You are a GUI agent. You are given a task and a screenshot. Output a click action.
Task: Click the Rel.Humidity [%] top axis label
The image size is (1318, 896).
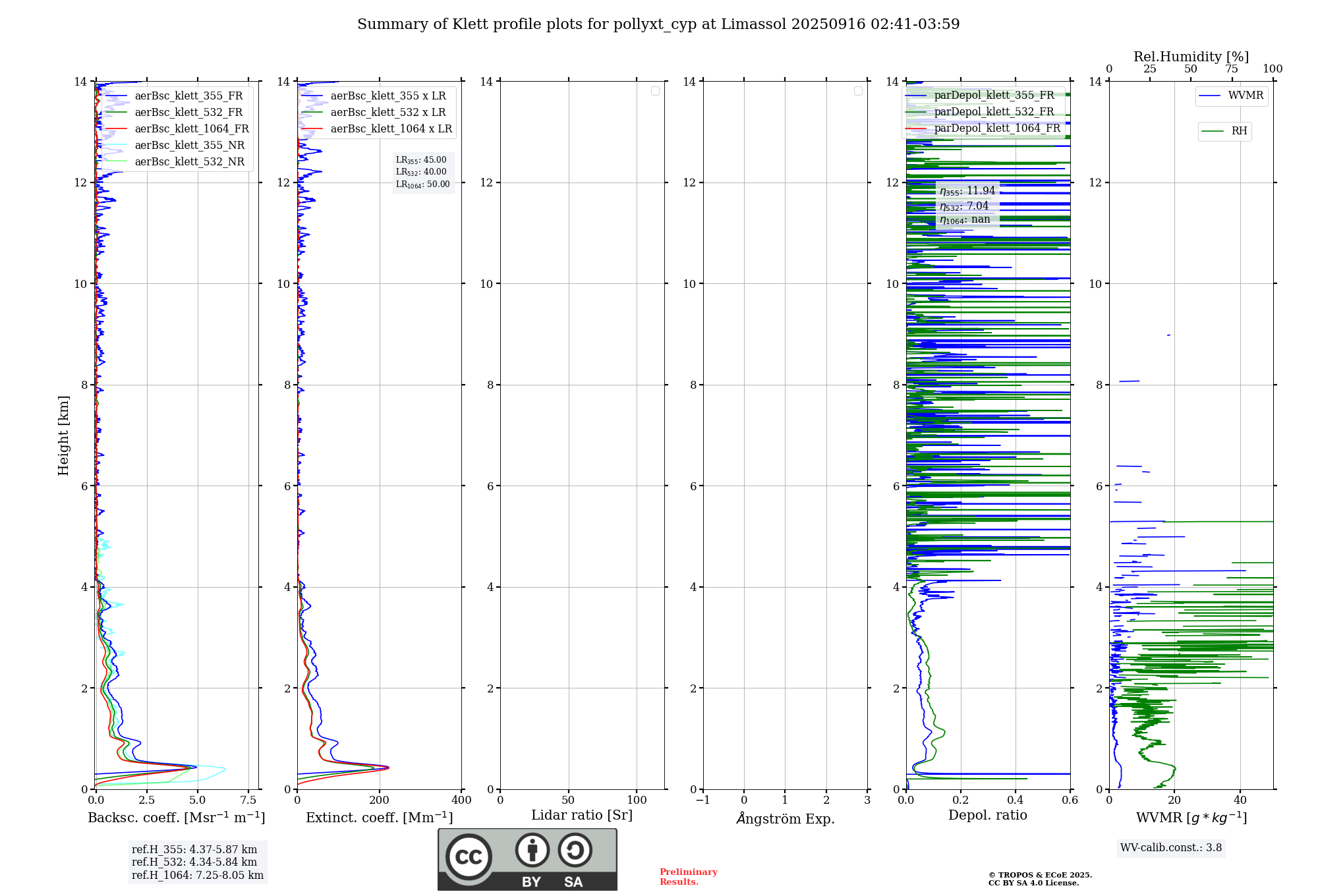click(1191, 57)
